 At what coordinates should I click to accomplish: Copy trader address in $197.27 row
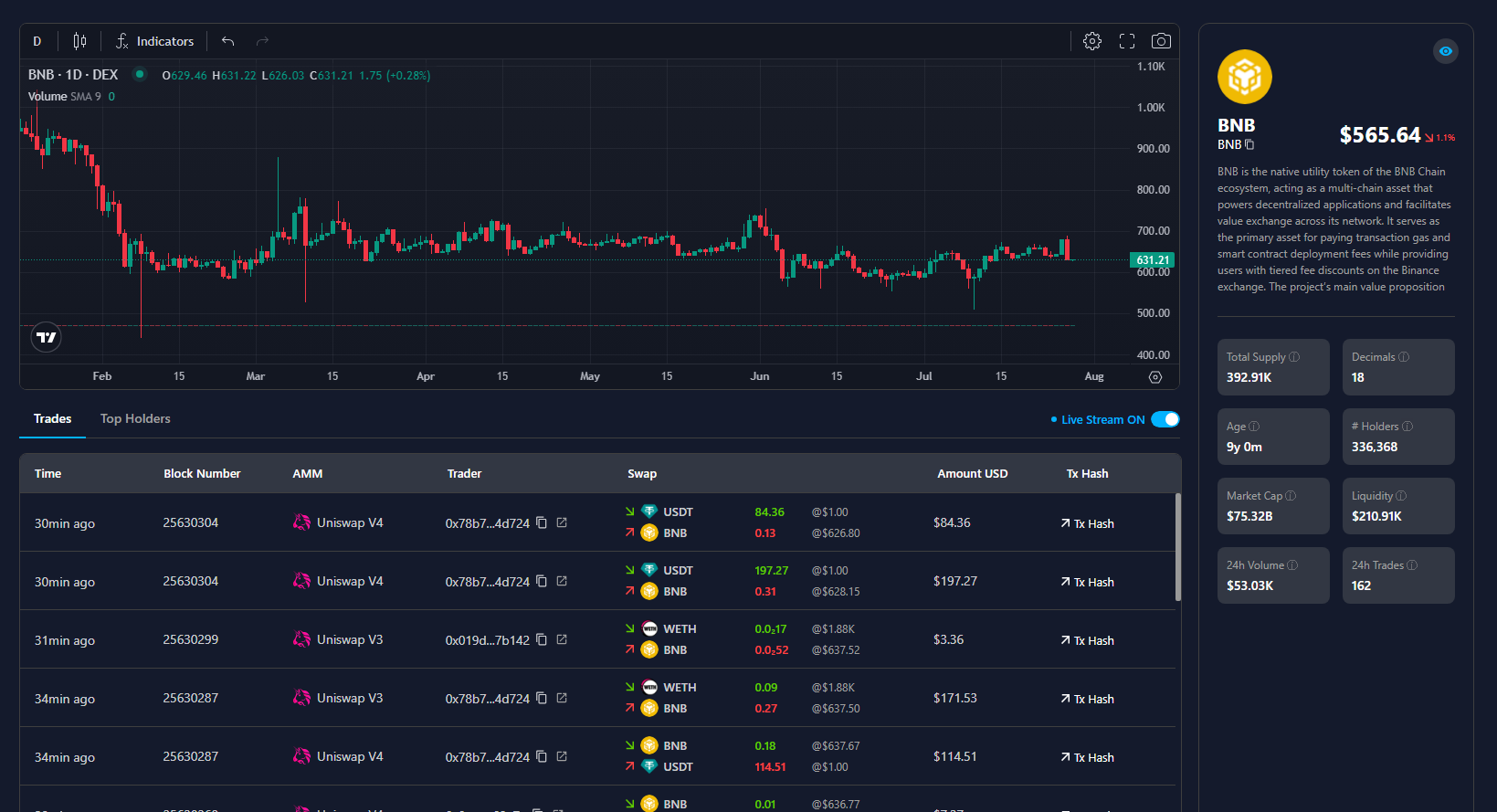(x=542, y=581)
